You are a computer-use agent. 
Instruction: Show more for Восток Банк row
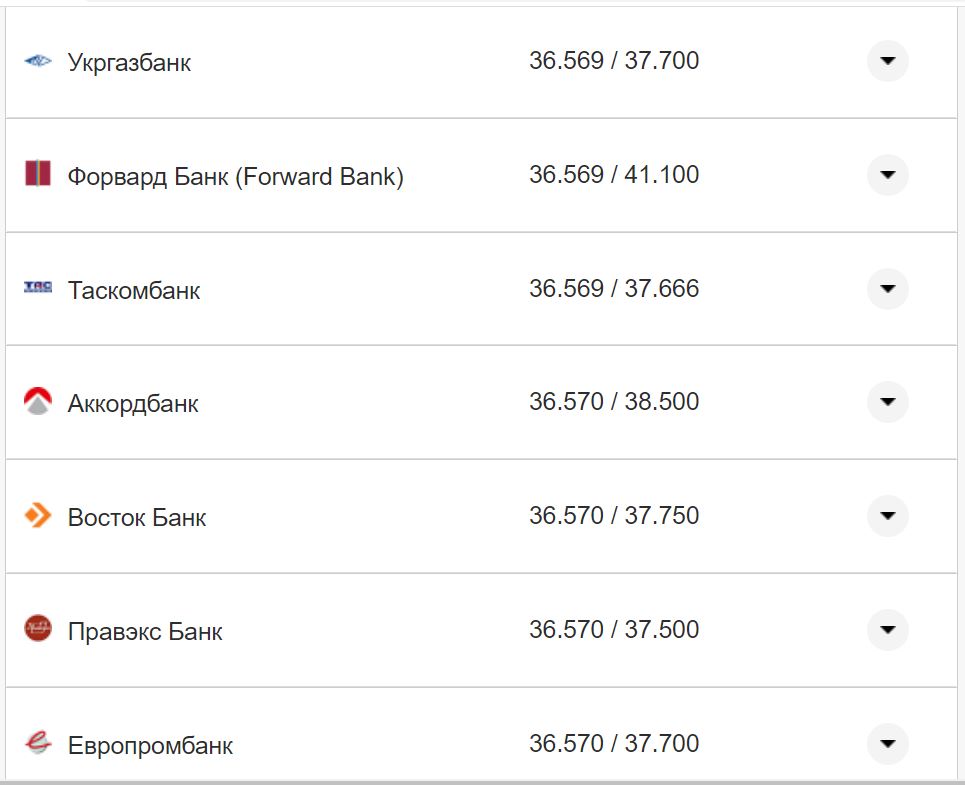pos(887,516)
